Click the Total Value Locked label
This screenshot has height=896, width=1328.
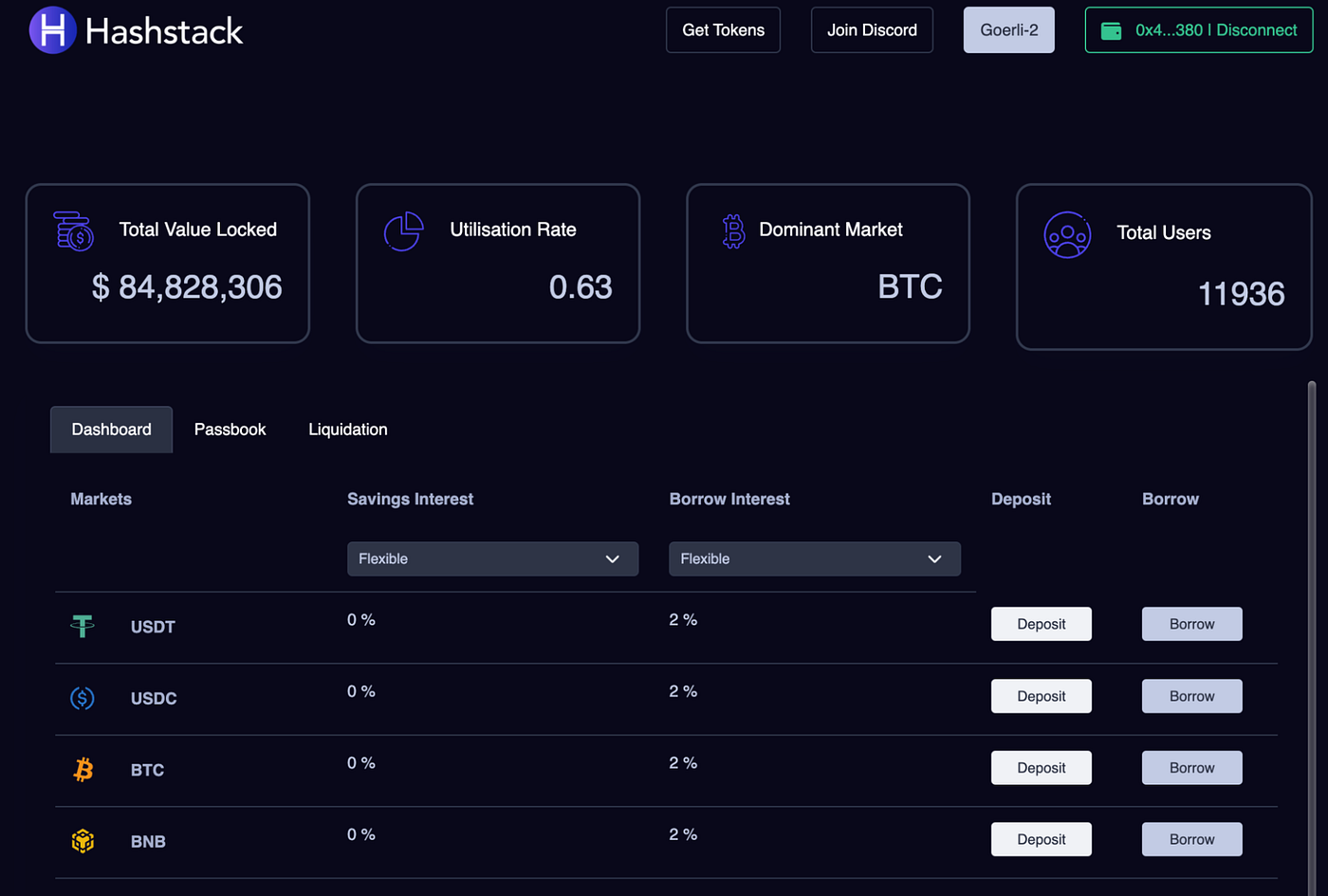(x=198, y=229)
